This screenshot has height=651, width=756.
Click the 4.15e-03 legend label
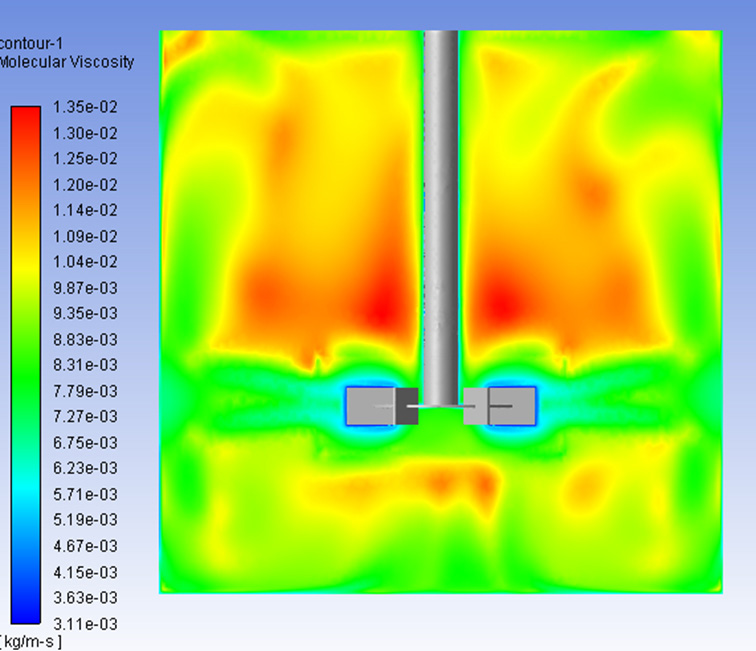(85, 572)
